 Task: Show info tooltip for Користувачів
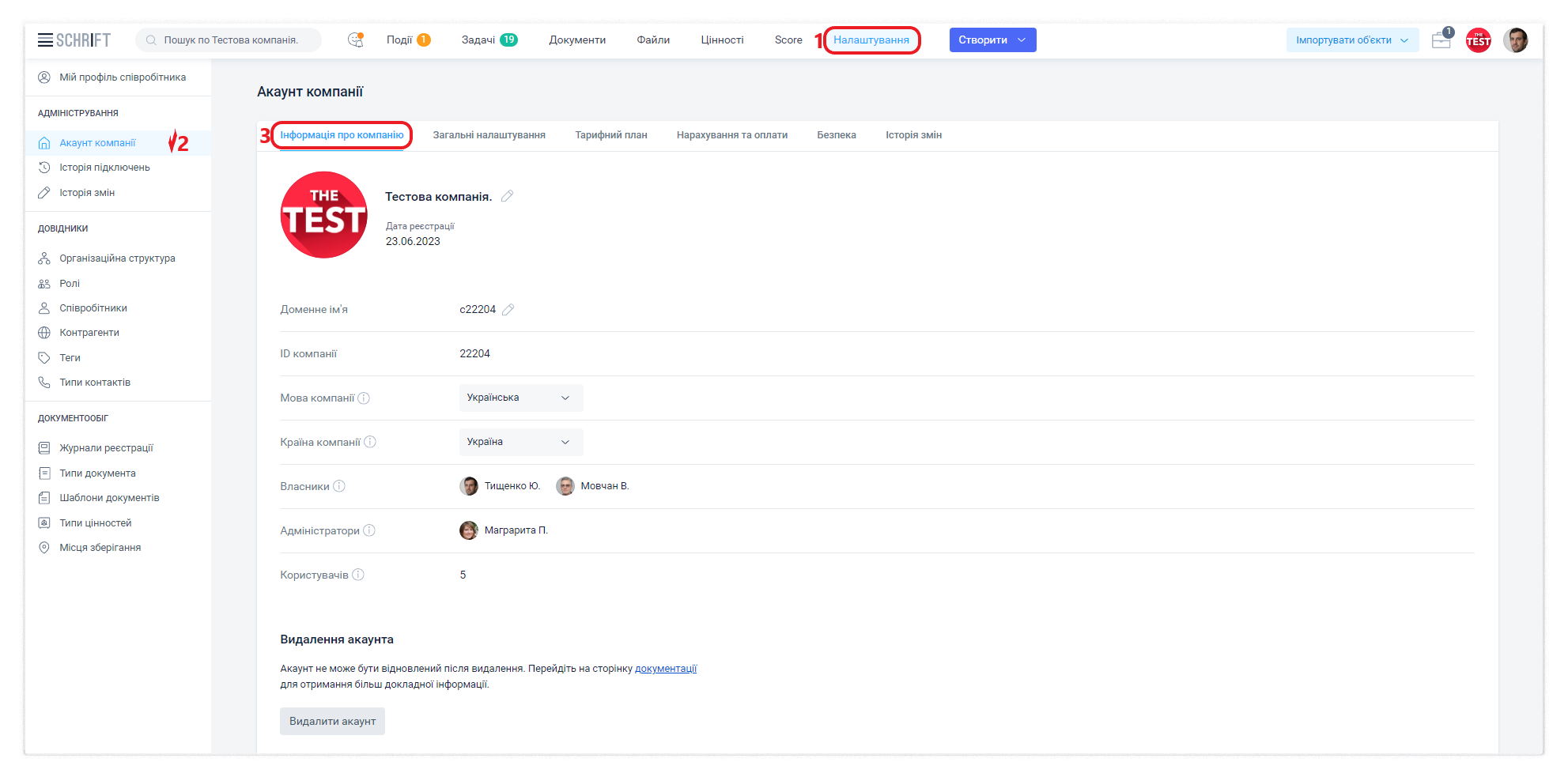(x=358, y=575)
